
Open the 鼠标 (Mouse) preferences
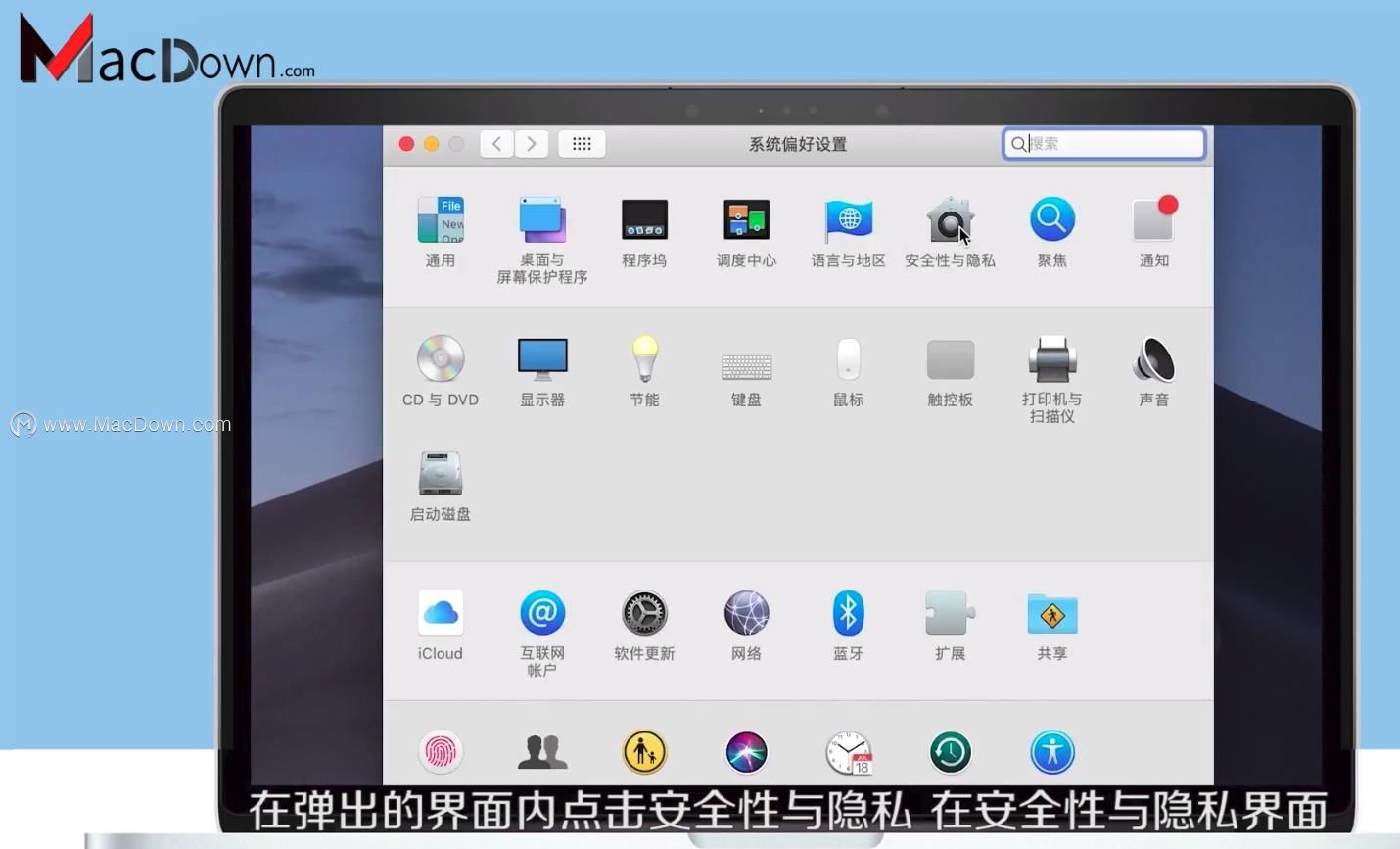tap(848, 358)
